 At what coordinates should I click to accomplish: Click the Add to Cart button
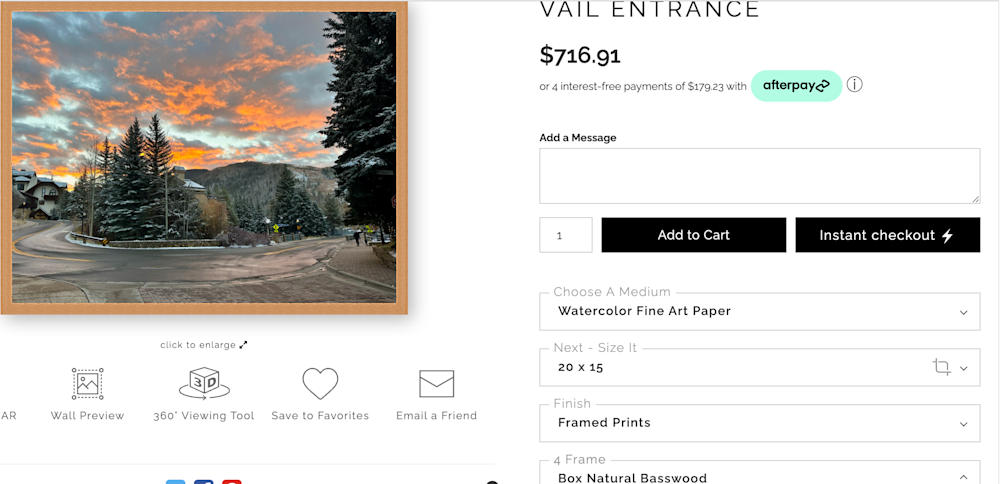coord(693,235)
